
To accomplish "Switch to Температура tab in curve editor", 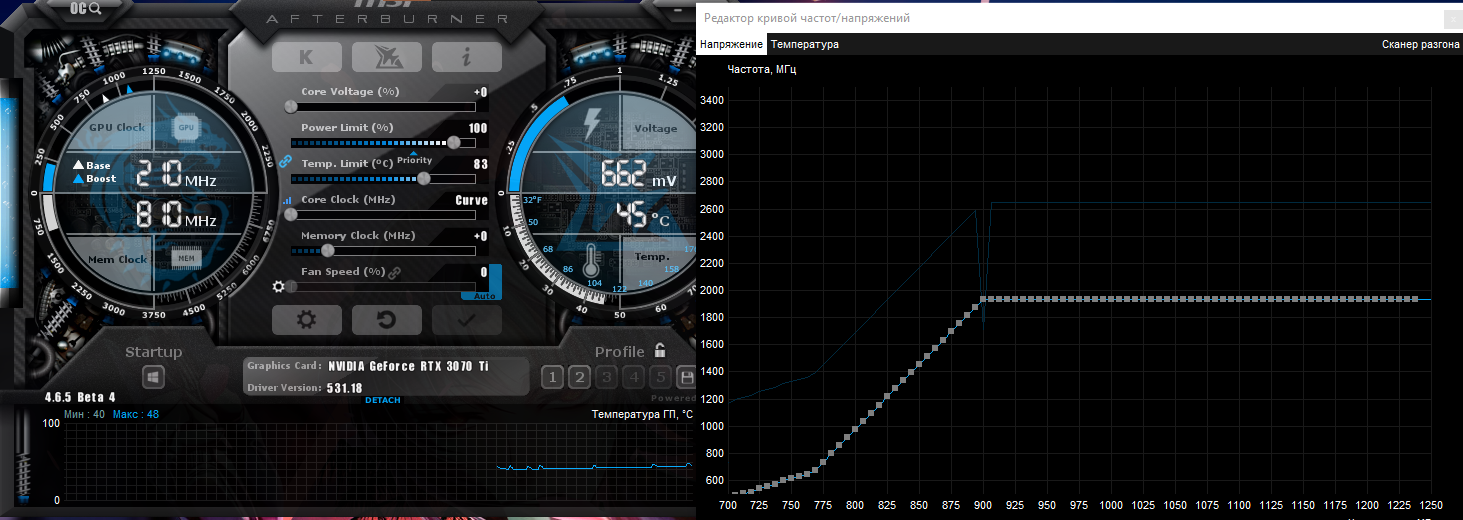I will pyautogui.click(x=805, y=45).
